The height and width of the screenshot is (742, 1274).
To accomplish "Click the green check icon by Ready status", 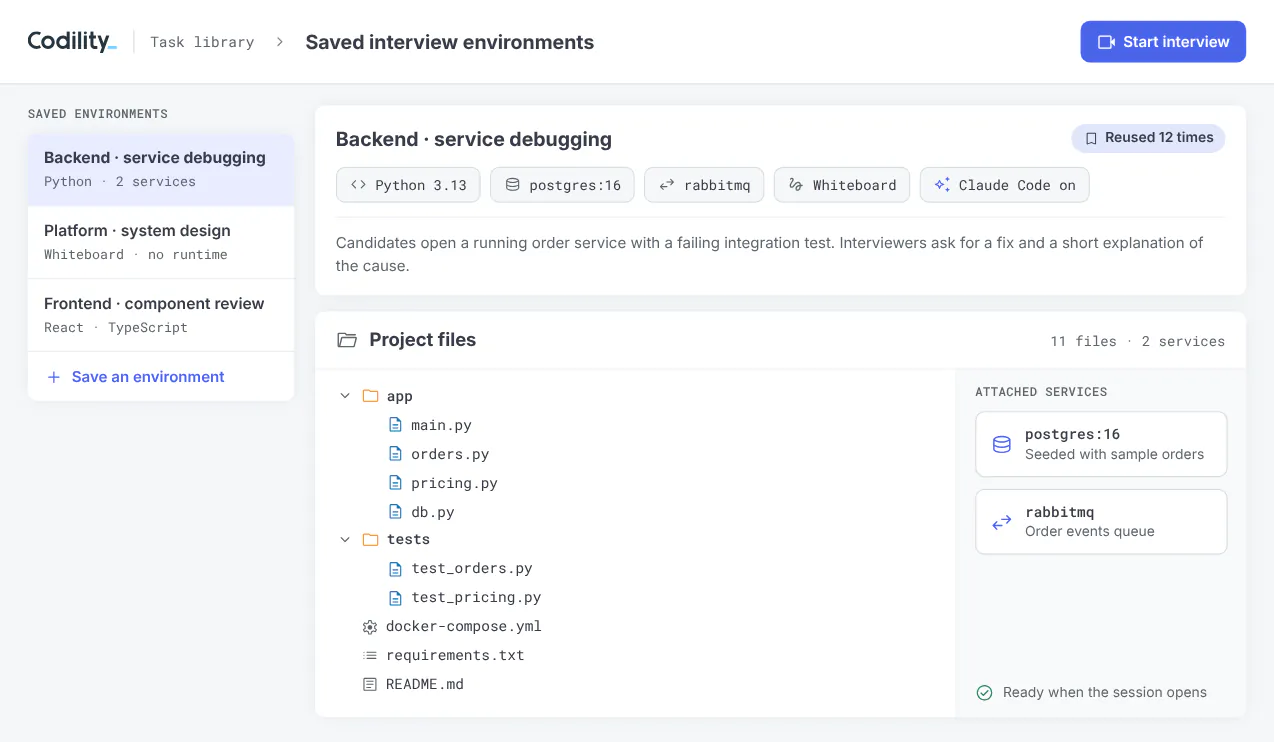I will (x=984, y=692).
